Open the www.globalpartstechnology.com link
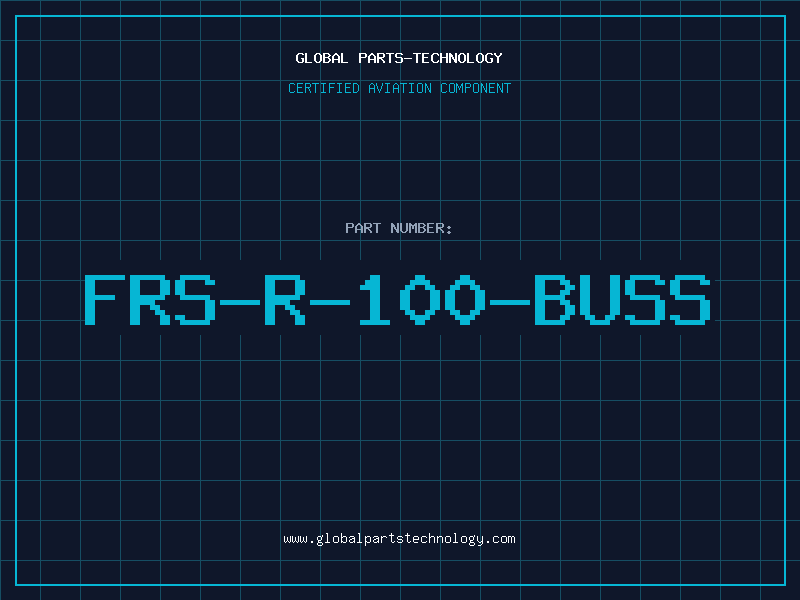The height and width of the screenshot is (600, 800). pyautogui.click(x=399, y=539)
